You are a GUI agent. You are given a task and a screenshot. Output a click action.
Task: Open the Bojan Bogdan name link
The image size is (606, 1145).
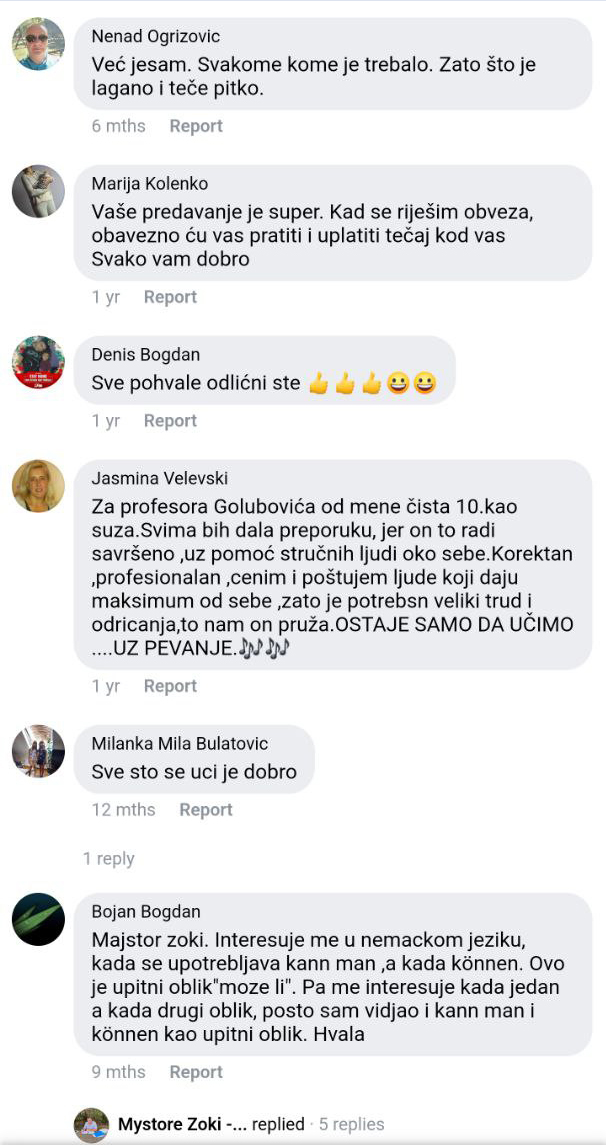coord(146,911)
